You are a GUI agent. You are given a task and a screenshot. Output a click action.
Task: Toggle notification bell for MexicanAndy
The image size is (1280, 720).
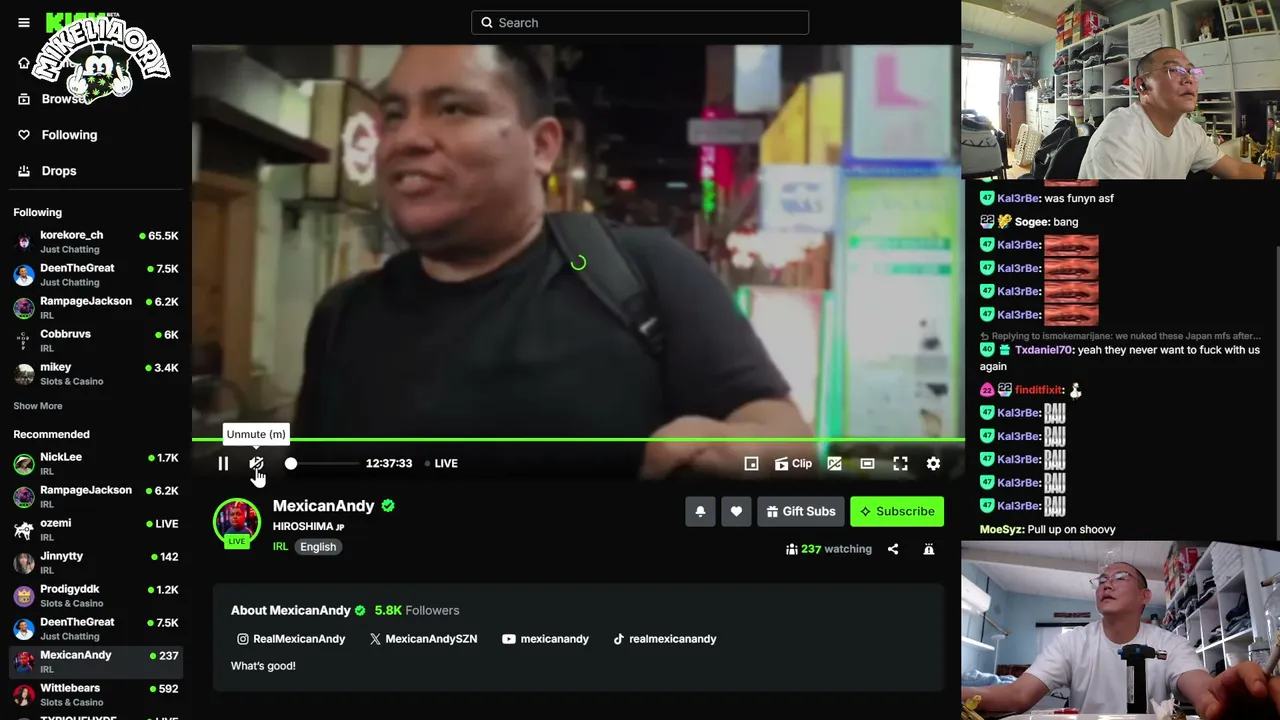tap(700, 511)
